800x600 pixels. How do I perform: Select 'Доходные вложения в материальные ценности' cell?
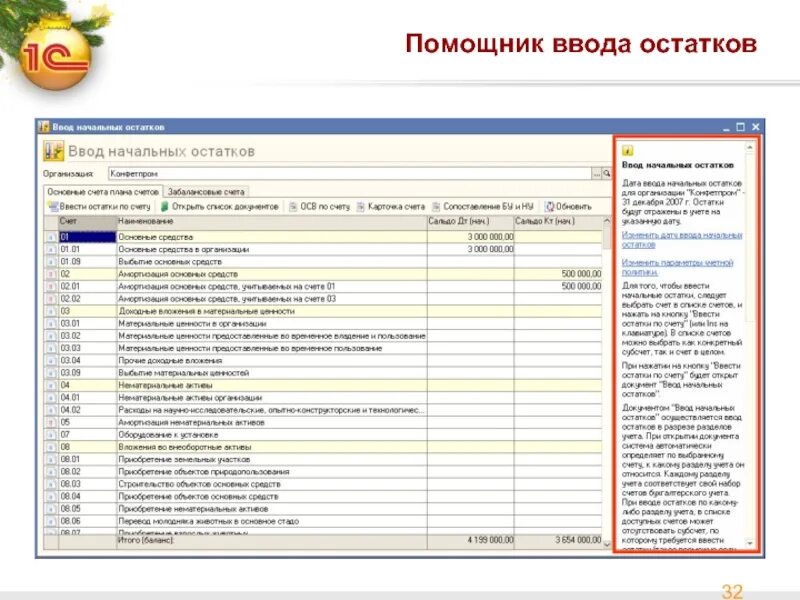coord(271,311)
